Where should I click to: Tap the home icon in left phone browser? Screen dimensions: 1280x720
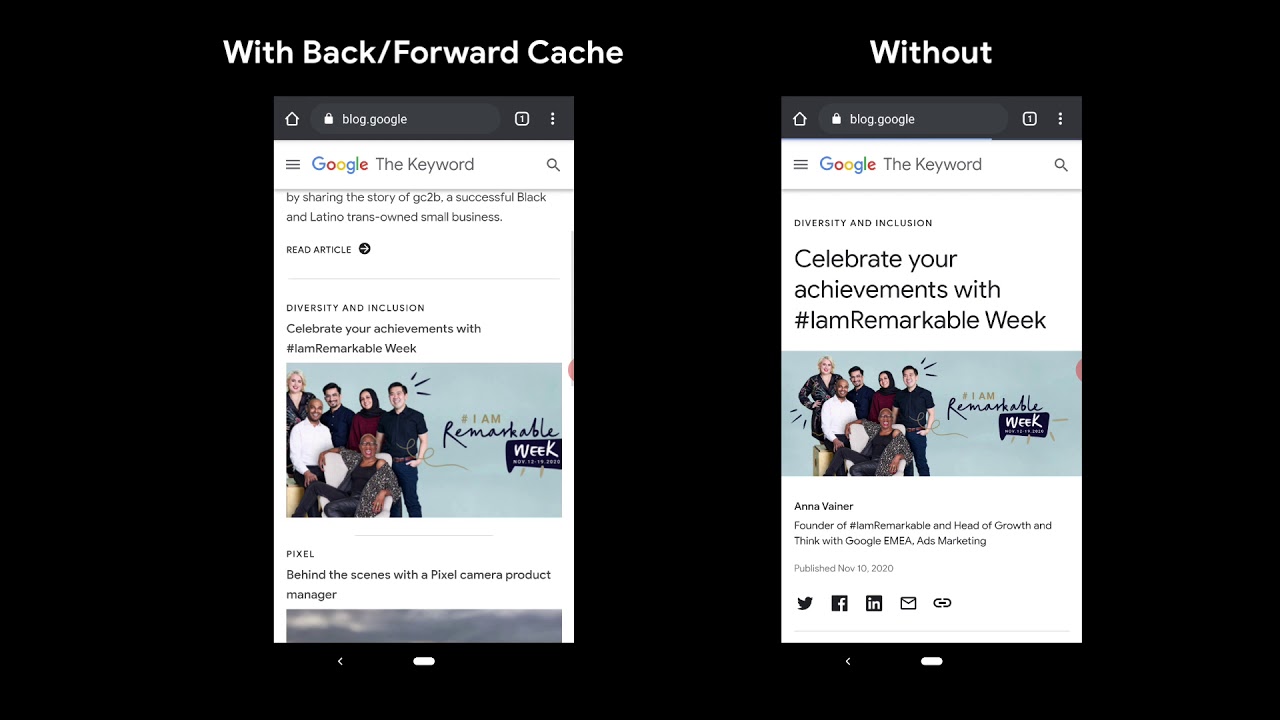292,119
